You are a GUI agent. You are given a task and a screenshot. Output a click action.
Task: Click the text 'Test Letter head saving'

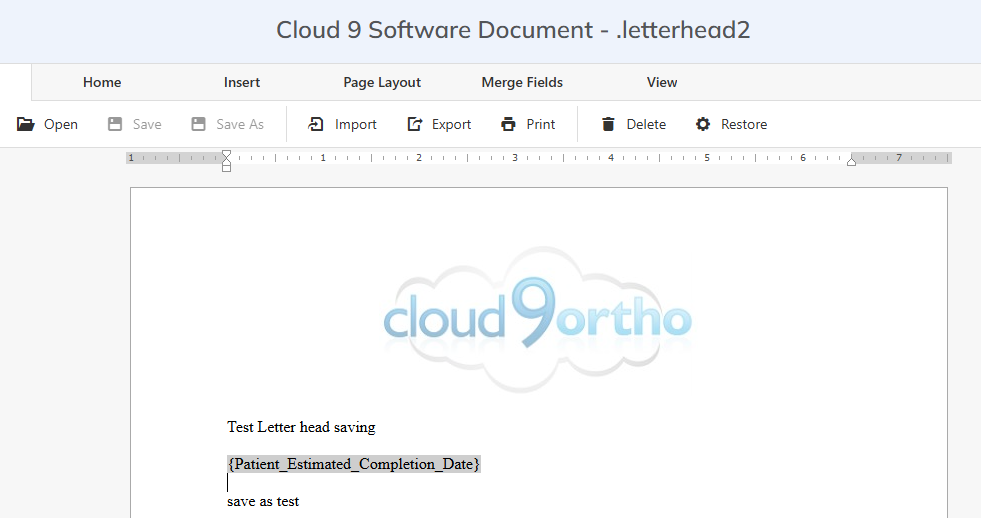[x=301, y=427]
